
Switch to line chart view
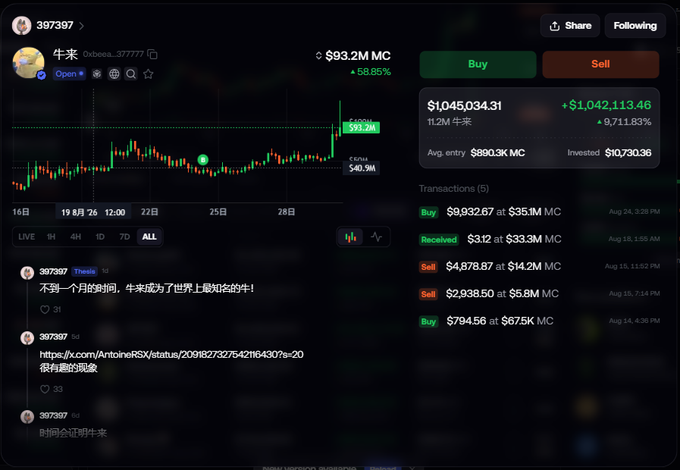376,237
